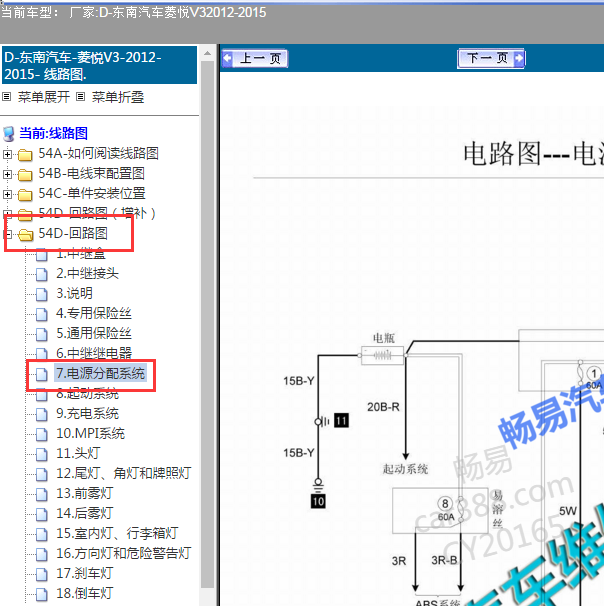Click the 当前:线路图 computer icon

[9, 134]
